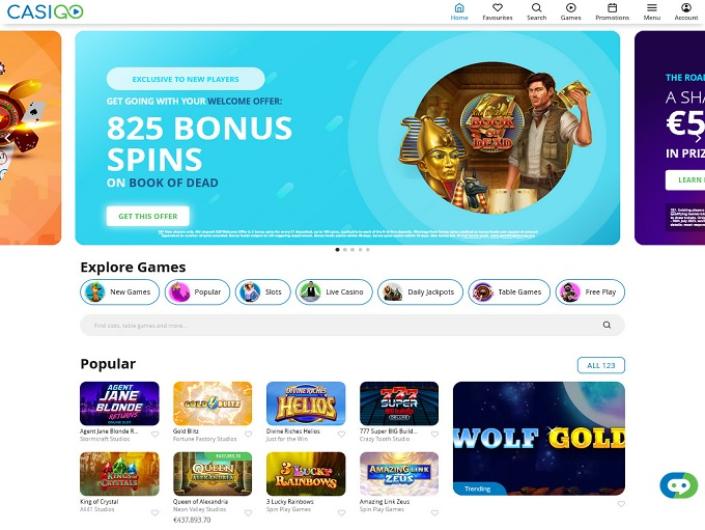The width and height of the screenshot is (705, 530).
Task: Open the Promotions calendar icon
Action: click(612, 8)
